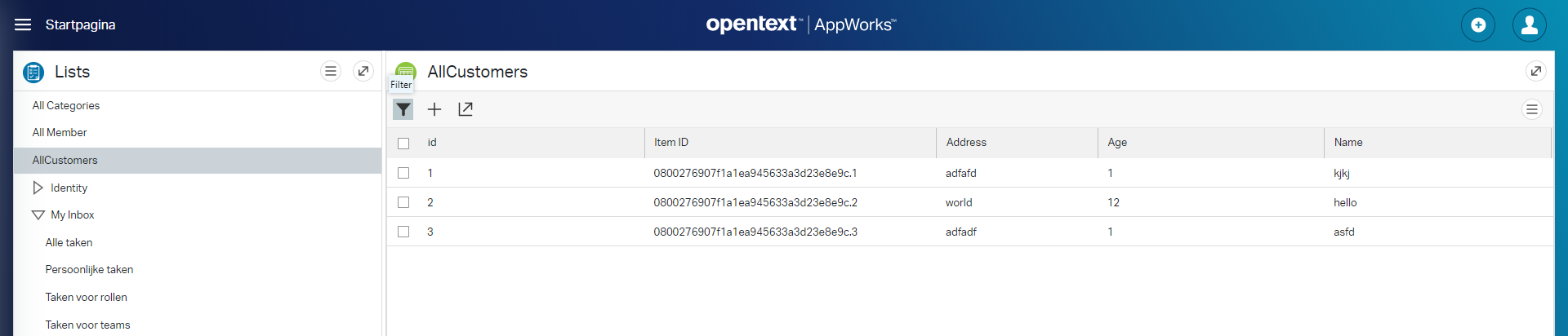
Task: Check the select-all header checkbox
Action: [x=403, y=144]
